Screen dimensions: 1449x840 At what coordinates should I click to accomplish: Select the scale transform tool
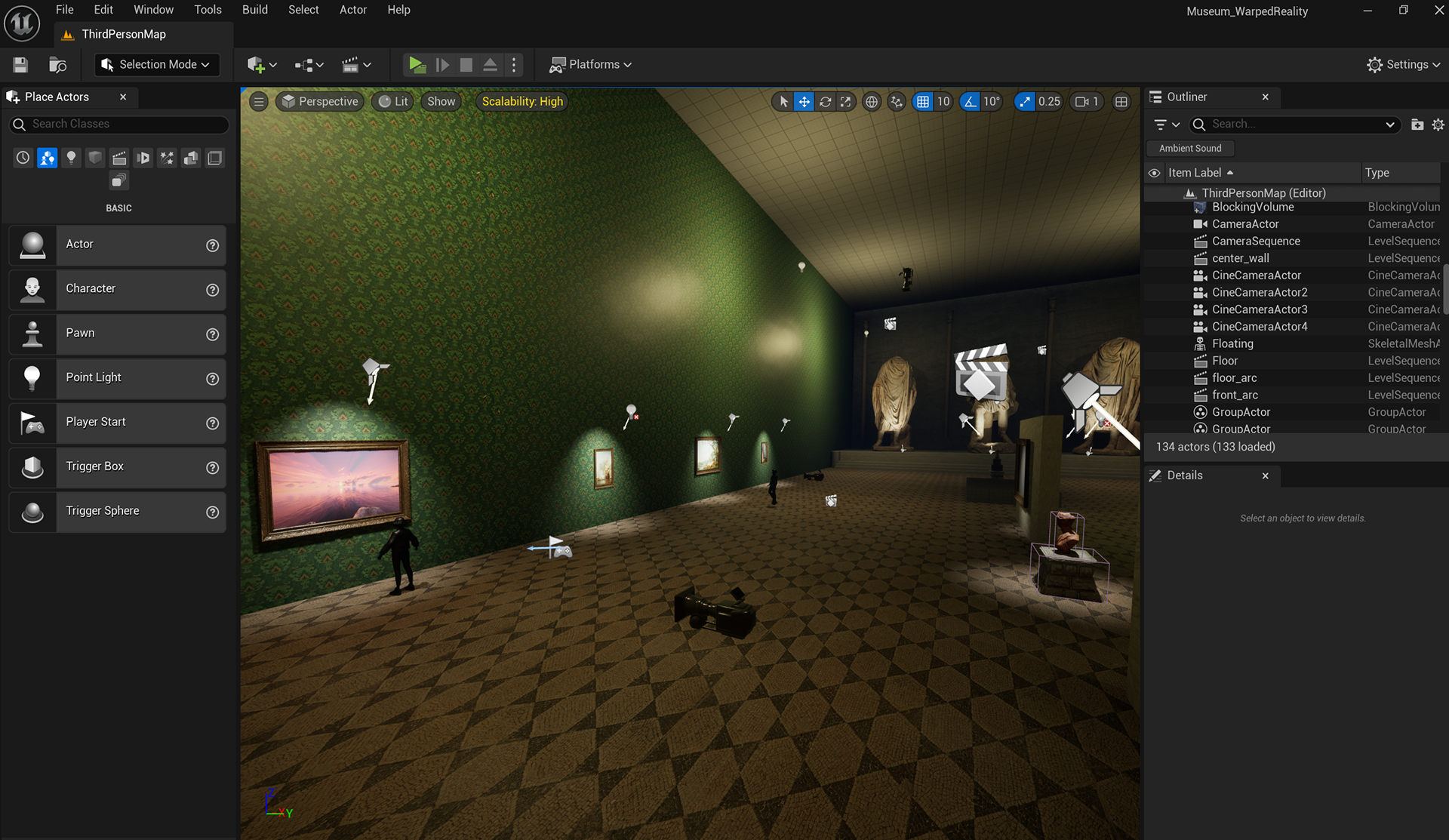(845, 102)
